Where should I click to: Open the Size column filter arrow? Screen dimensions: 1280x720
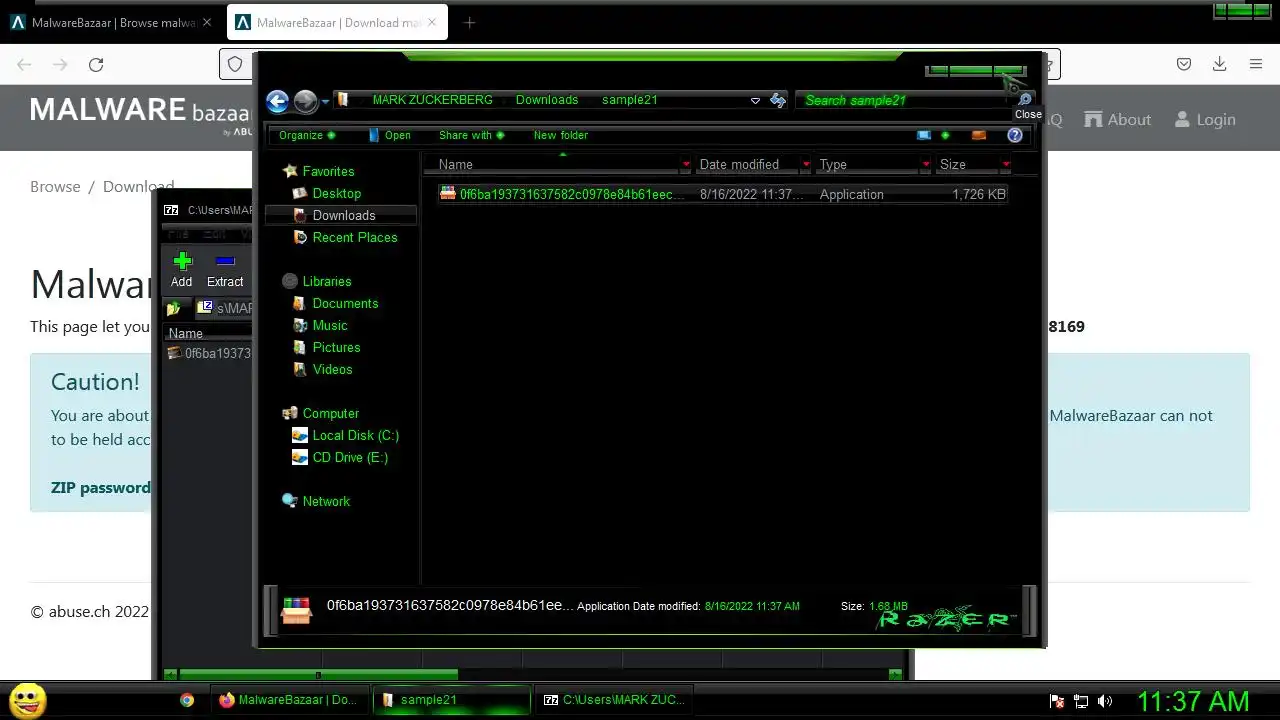[1006, 164]
